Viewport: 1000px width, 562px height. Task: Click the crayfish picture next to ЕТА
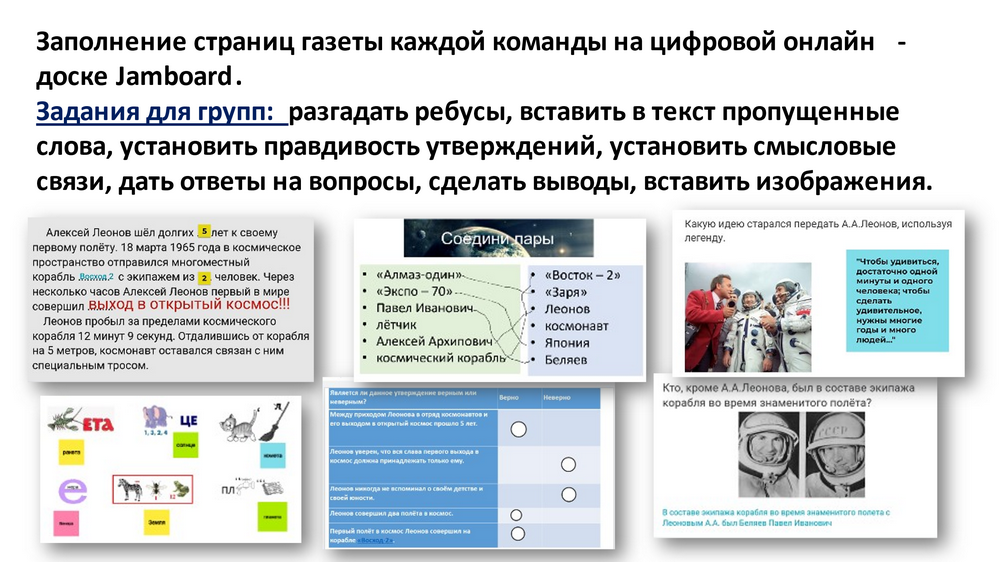(x=63, y=419)
